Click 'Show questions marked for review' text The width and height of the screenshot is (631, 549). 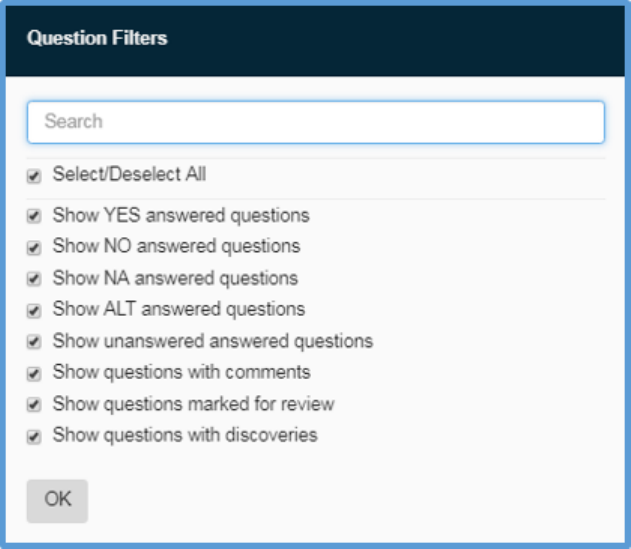pyautogui.click(x=193, y=404)
